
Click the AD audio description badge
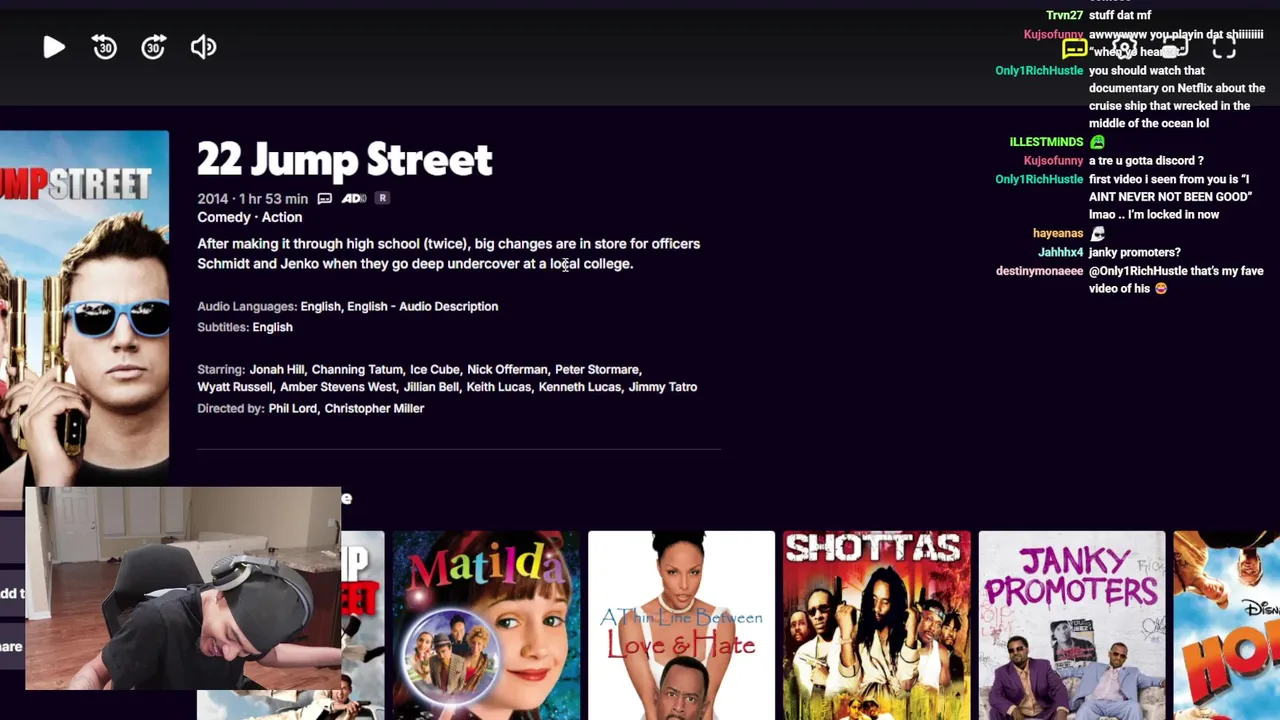(353, 199)
